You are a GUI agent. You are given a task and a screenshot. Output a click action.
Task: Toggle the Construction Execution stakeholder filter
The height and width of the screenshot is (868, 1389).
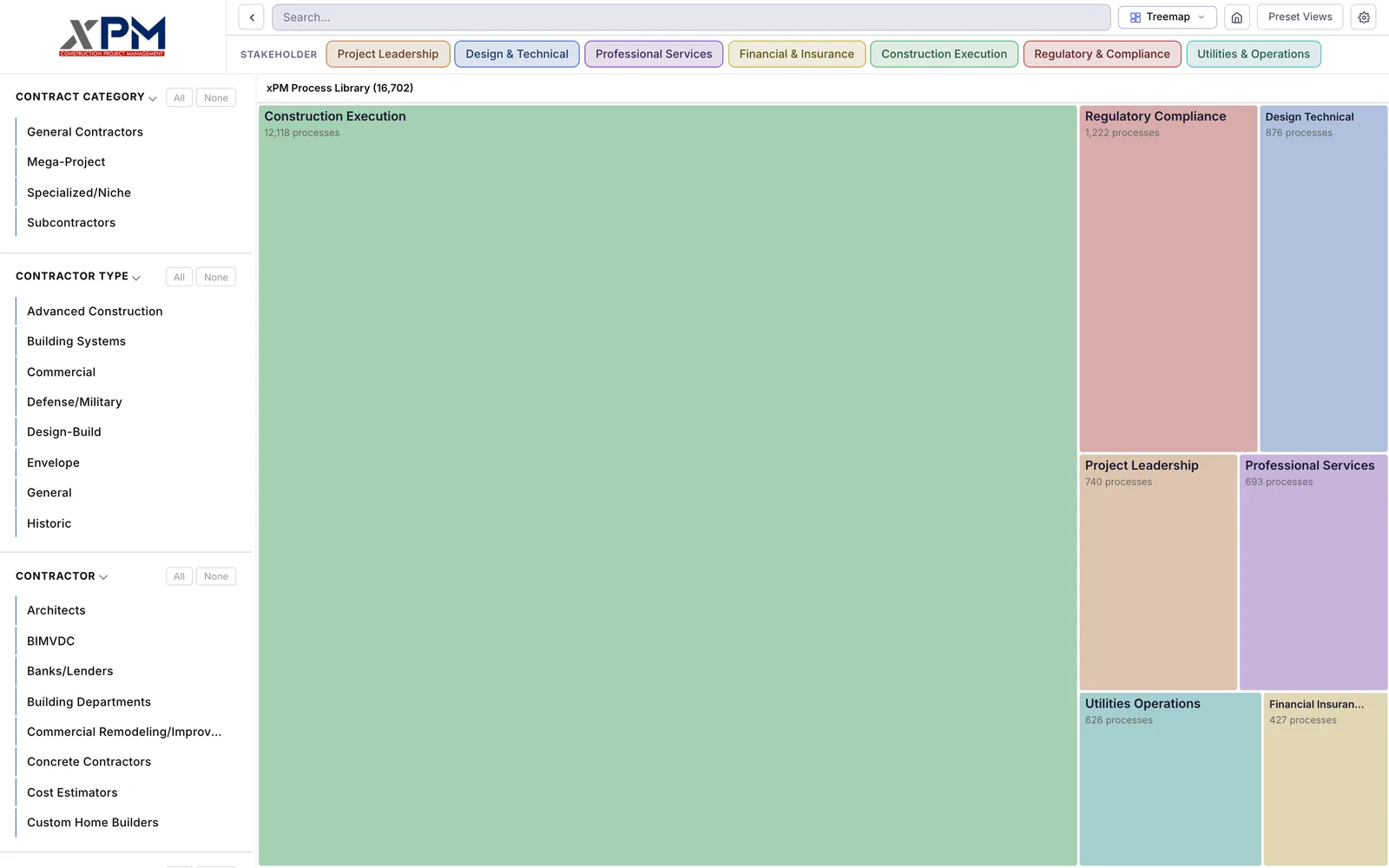pyautogui.click(x=945, y=54)
